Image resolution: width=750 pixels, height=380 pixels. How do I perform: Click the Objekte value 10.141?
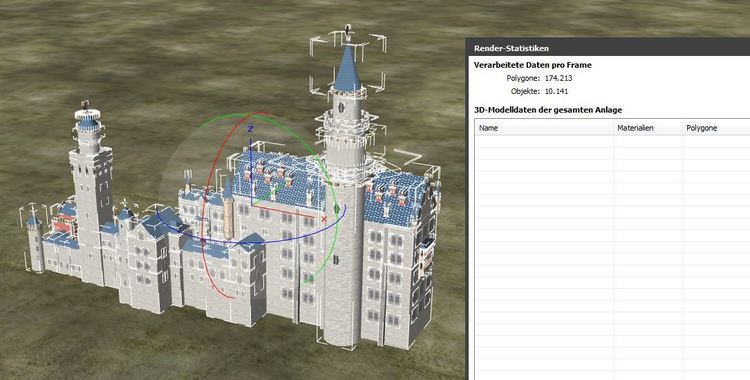pos(557,91)
